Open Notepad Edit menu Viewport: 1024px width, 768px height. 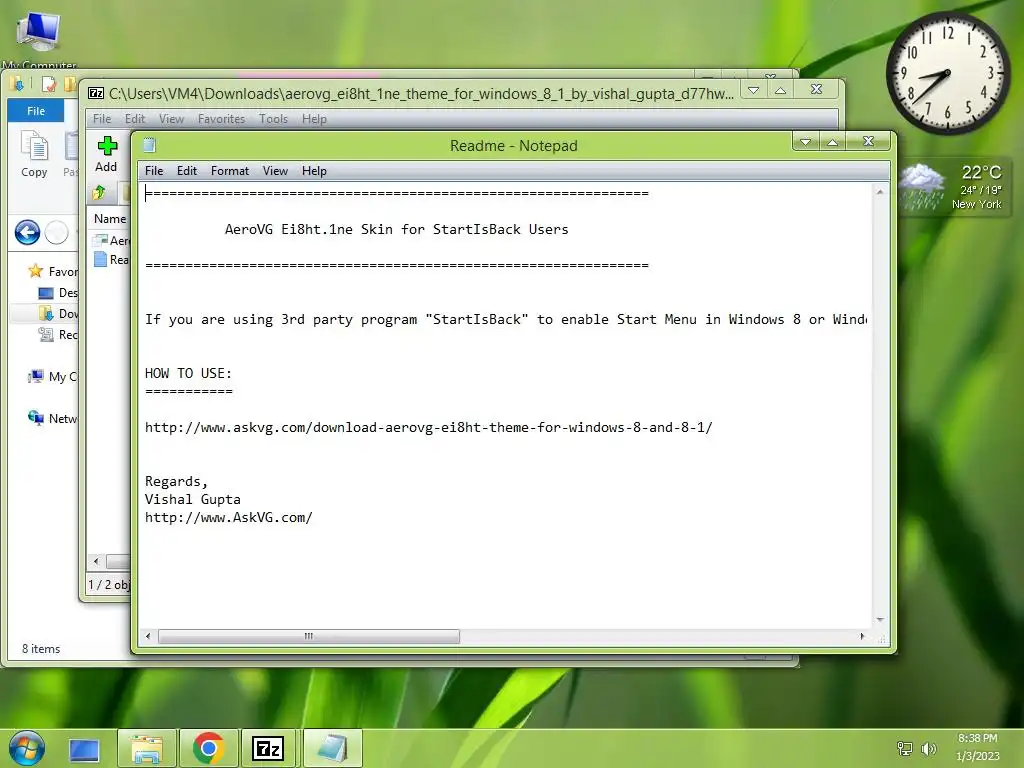click(x=187, y=170)
